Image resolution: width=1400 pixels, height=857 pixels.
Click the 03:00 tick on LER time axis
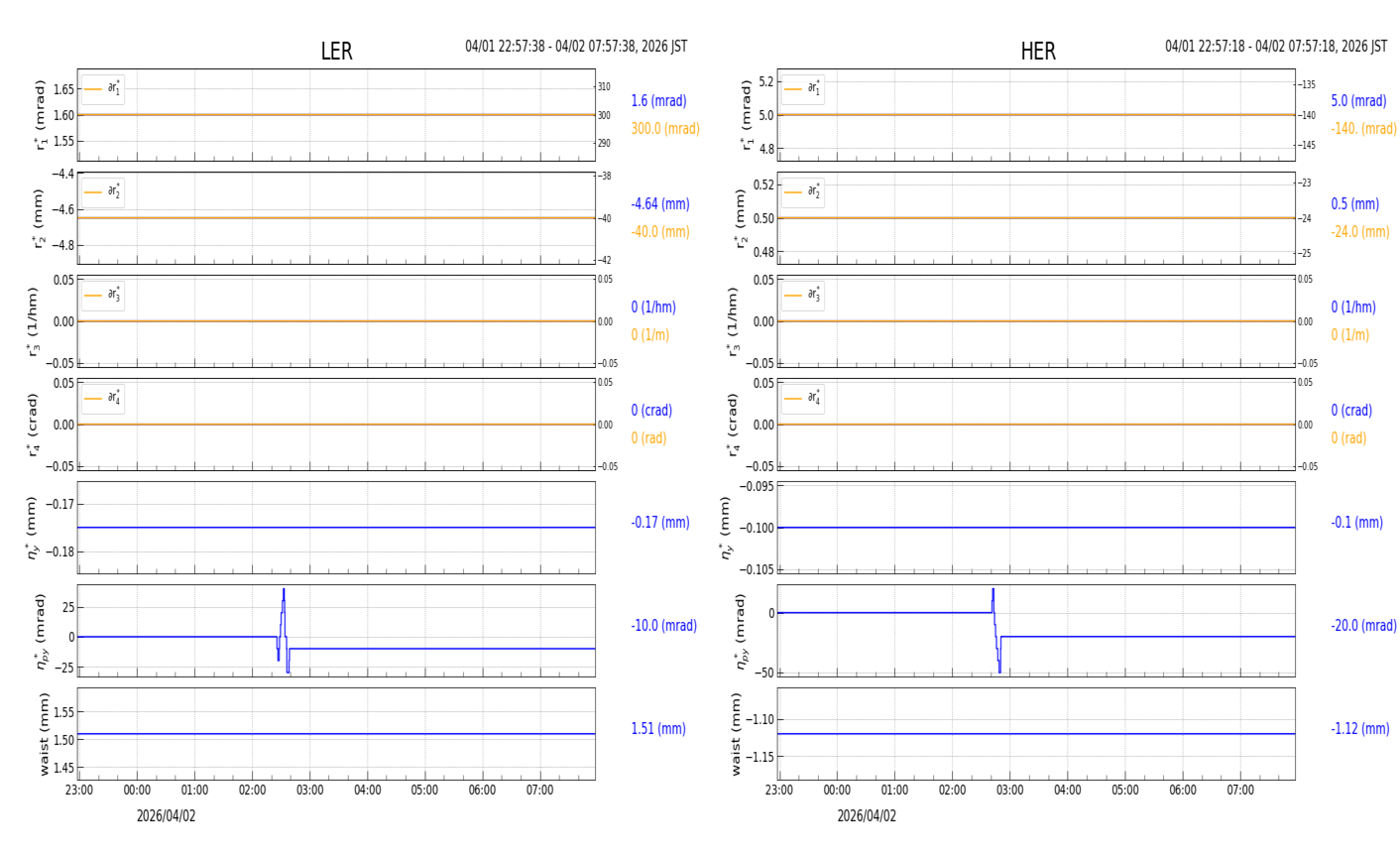[x=309, y=791]
